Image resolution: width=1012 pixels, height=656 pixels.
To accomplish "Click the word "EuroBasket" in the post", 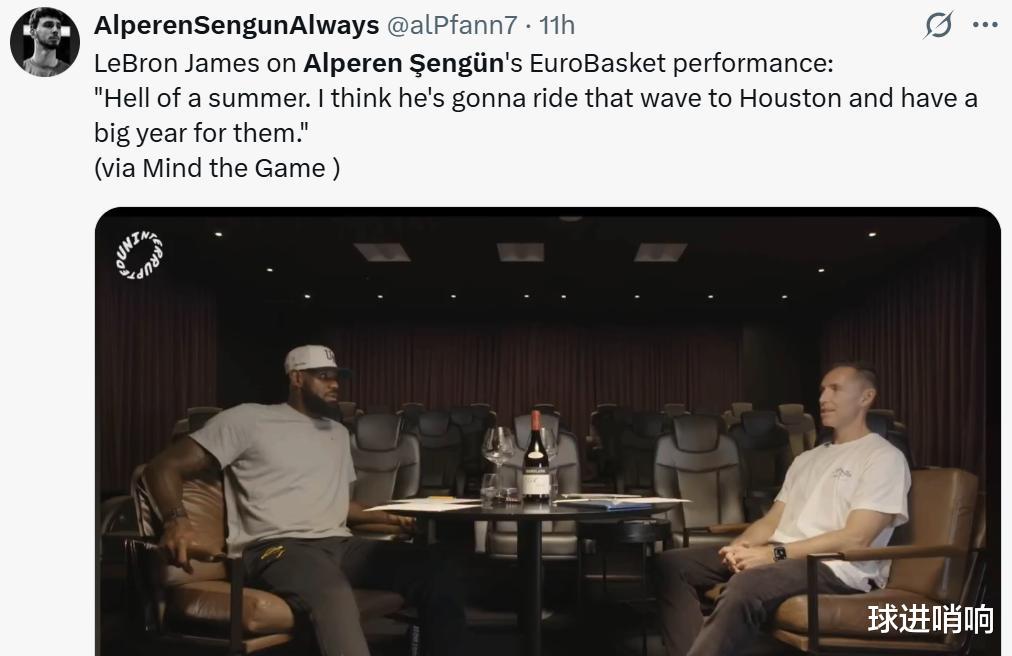I will (x=598, y=63).
